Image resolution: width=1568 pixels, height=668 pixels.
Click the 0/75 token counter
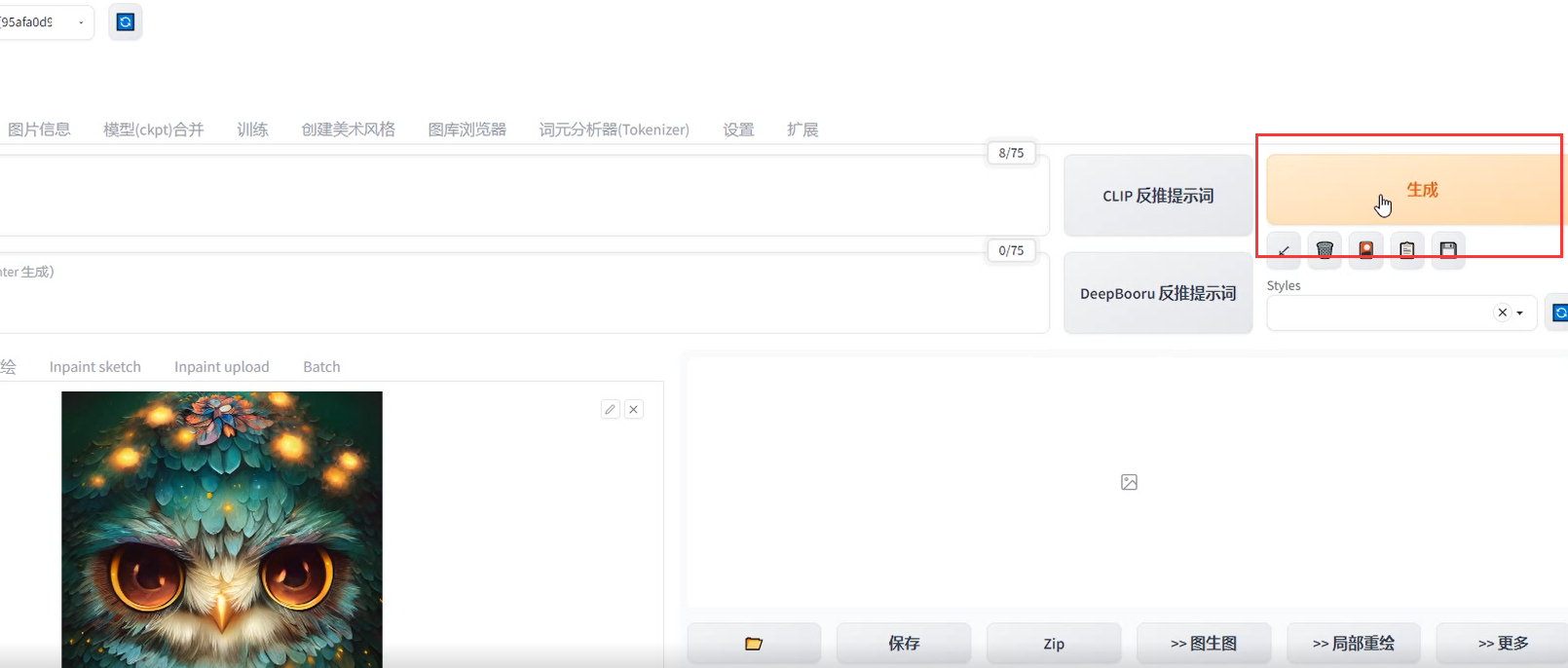[x=1011, y=250]
